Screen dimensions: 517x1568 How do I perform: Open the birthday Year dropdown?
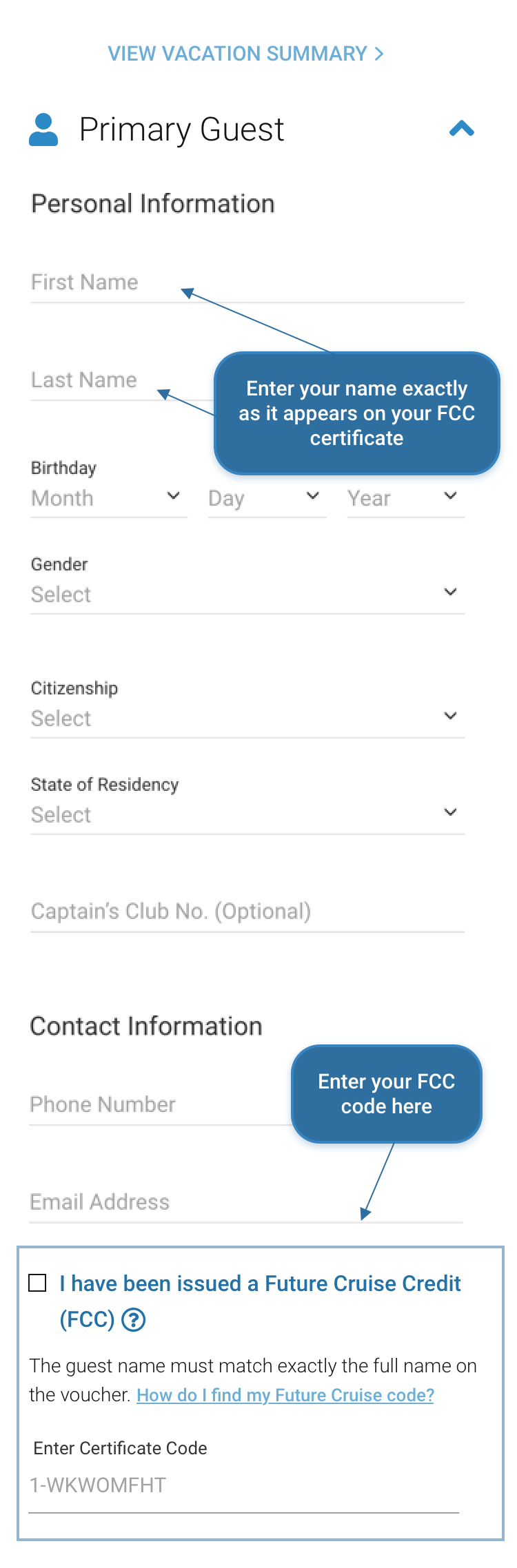pyautogui.click(x=405, y=498)
